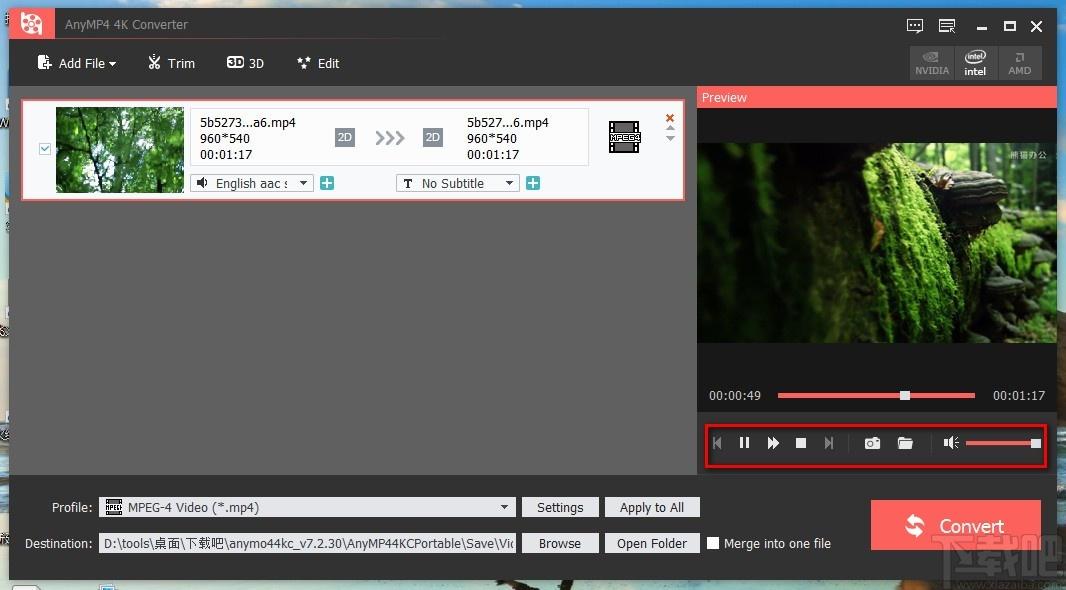Click the feedback chat icon in title bar
The height and width of the screenshot is (590, 1066).
(915, 26)
